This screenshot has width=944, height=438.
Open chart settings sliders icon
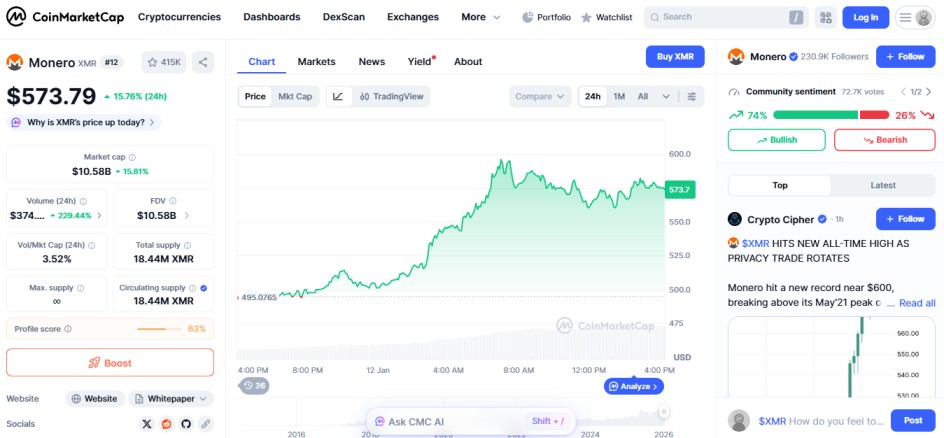point(692,96)
